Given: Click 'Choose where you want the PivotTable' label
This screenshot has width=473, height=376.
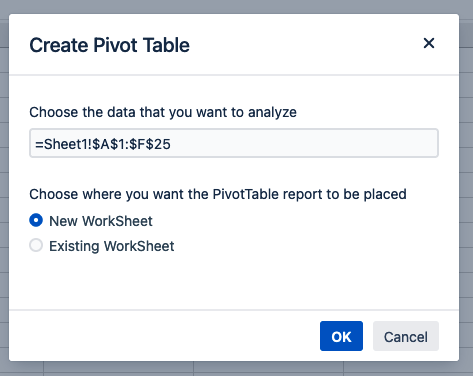Looking at the screenshot, I should coord(218,194).
